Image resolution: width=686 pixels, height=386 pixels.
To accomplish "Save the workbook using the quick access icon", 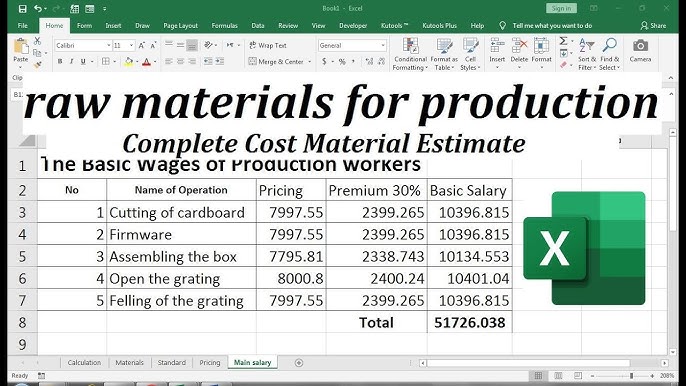I will click(x=22, y=8).
